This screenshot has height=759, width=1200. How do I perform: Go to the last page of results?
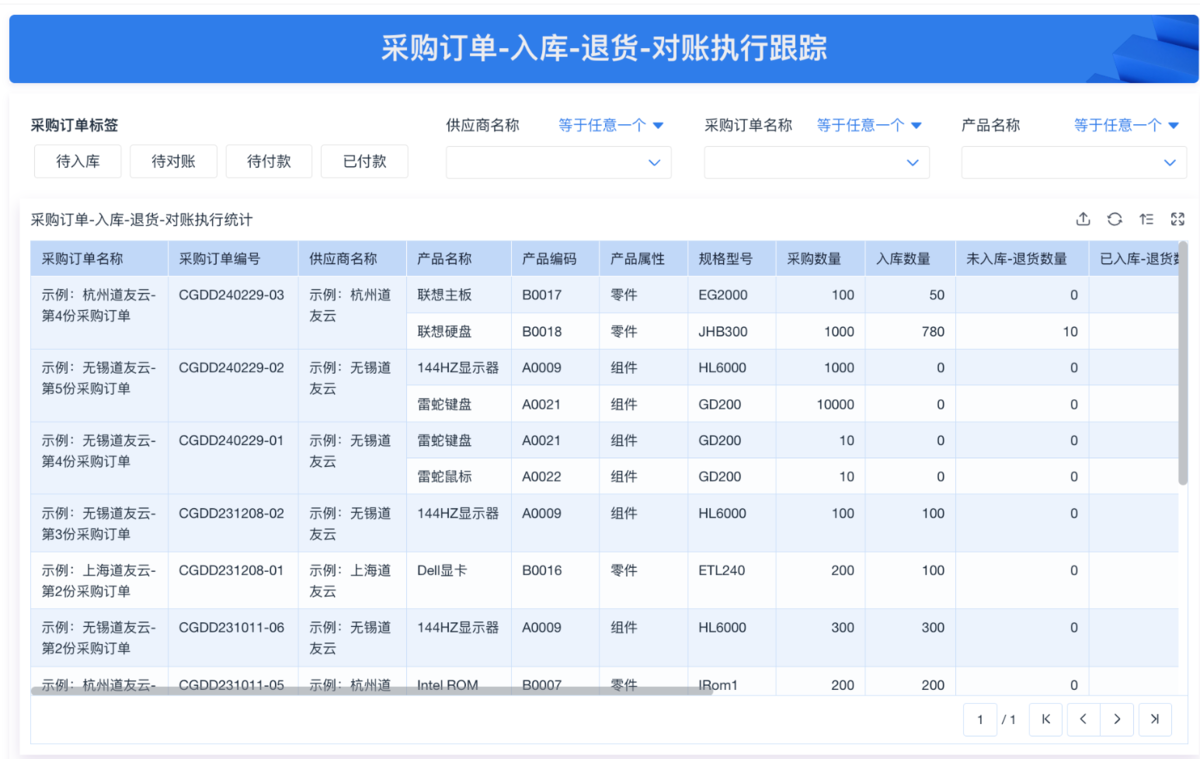pos(1155,719)
